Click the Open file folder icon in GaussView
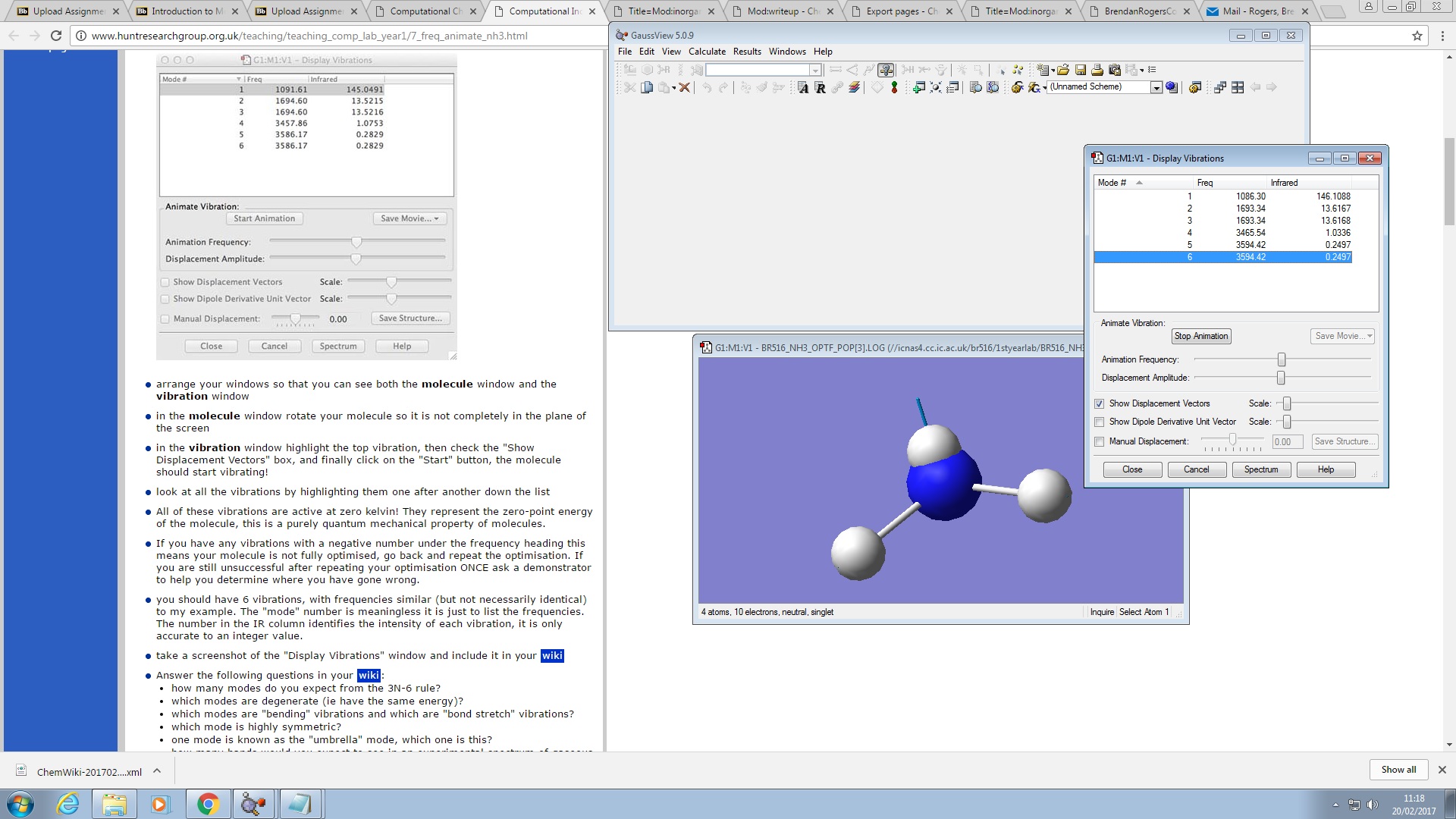1456x819 pixels. [1063, 70]
